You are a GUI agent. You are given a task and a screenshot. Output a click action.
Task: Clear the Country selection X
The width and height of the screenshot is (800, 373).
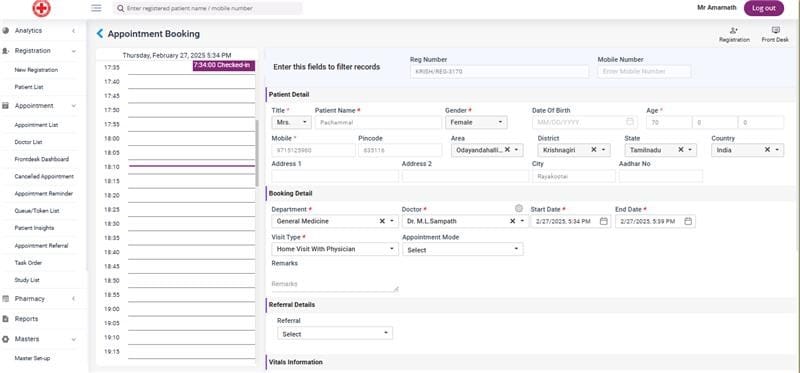coord(767,150)
